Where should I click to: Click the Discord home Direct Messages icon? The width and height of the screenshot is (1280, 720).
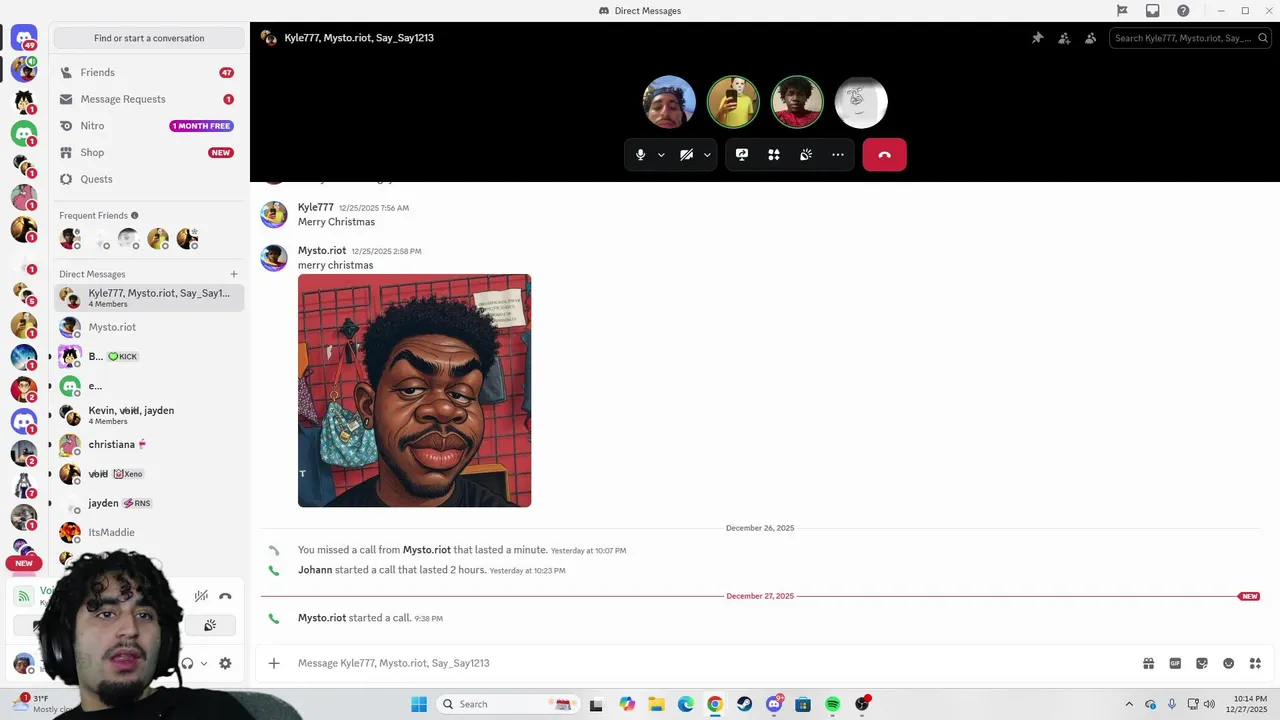[24, 40]
